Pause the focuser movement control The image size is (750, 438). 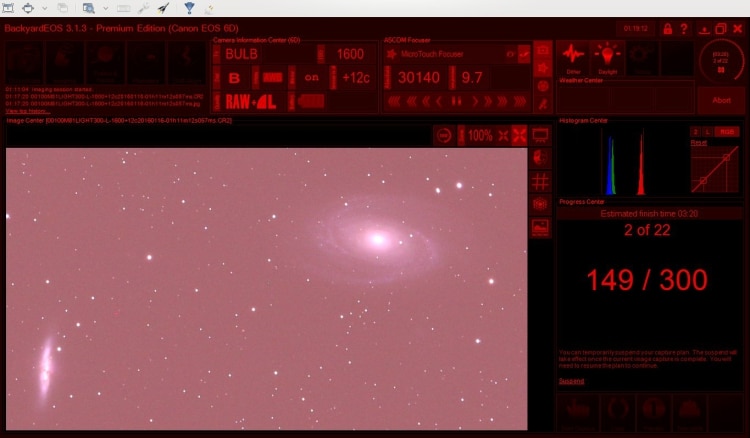[456, 101]
